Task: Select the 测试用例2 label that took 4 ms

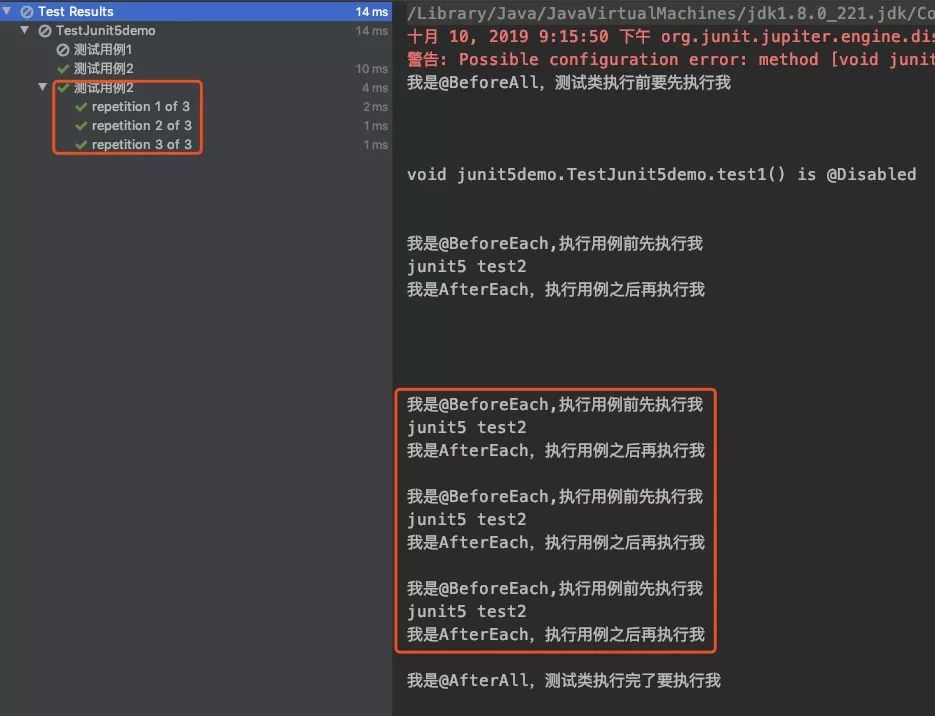Action: point(103,88)
